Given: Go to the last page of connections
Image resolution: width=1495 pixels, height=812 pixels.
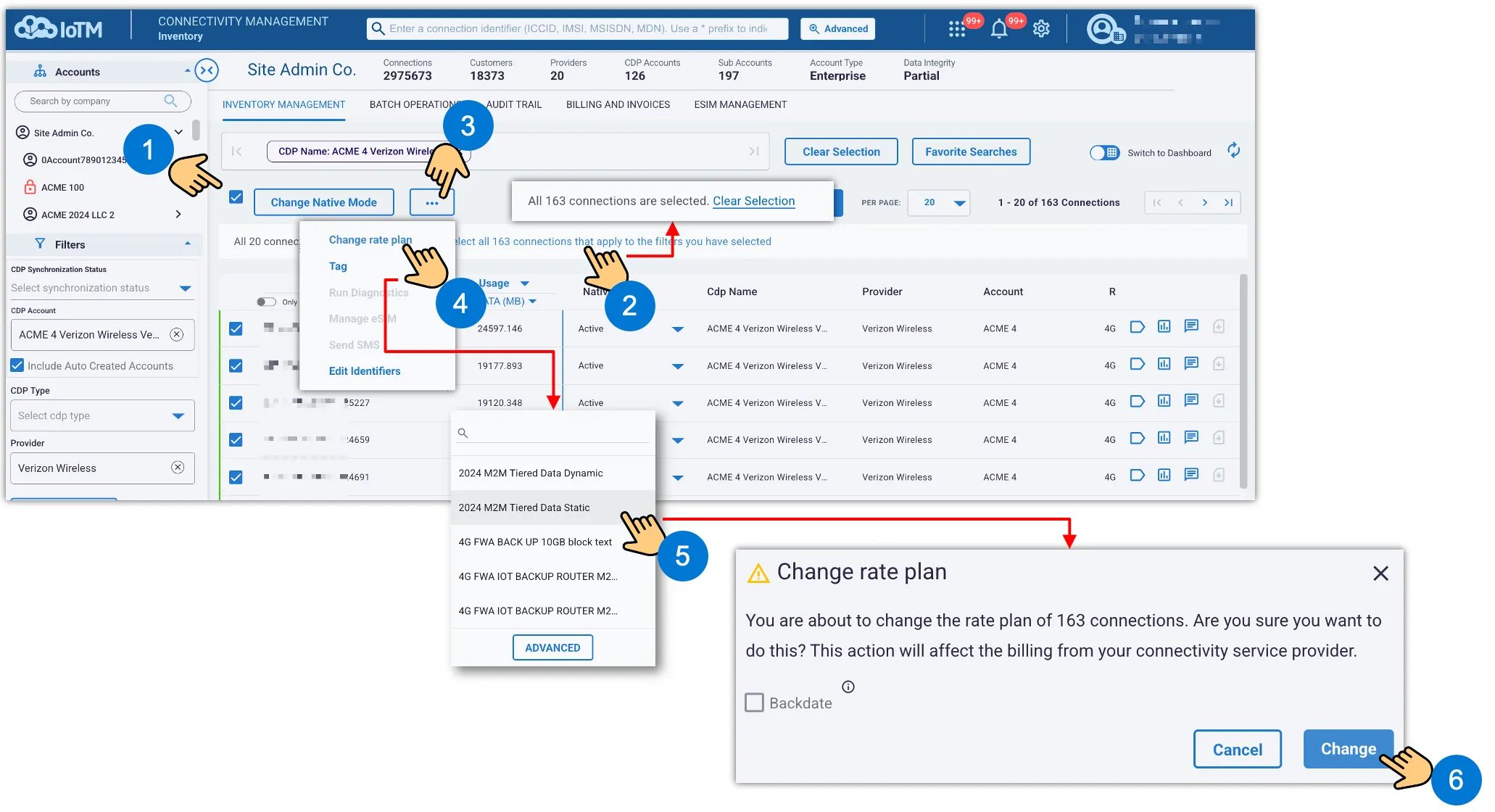Looking at the screenshot, I should click(1228, 203).
